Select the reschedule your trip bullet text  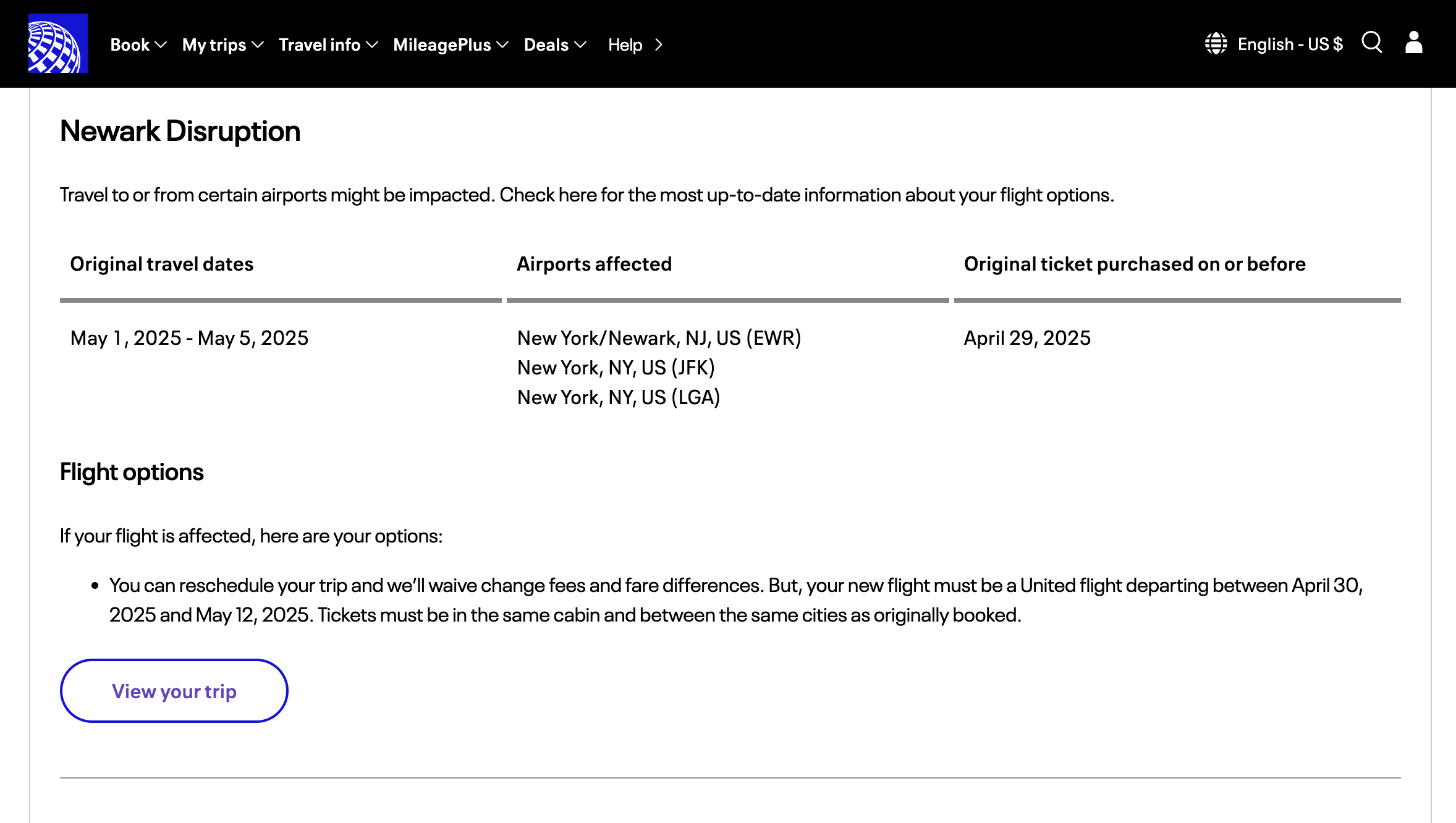(736, 600)
